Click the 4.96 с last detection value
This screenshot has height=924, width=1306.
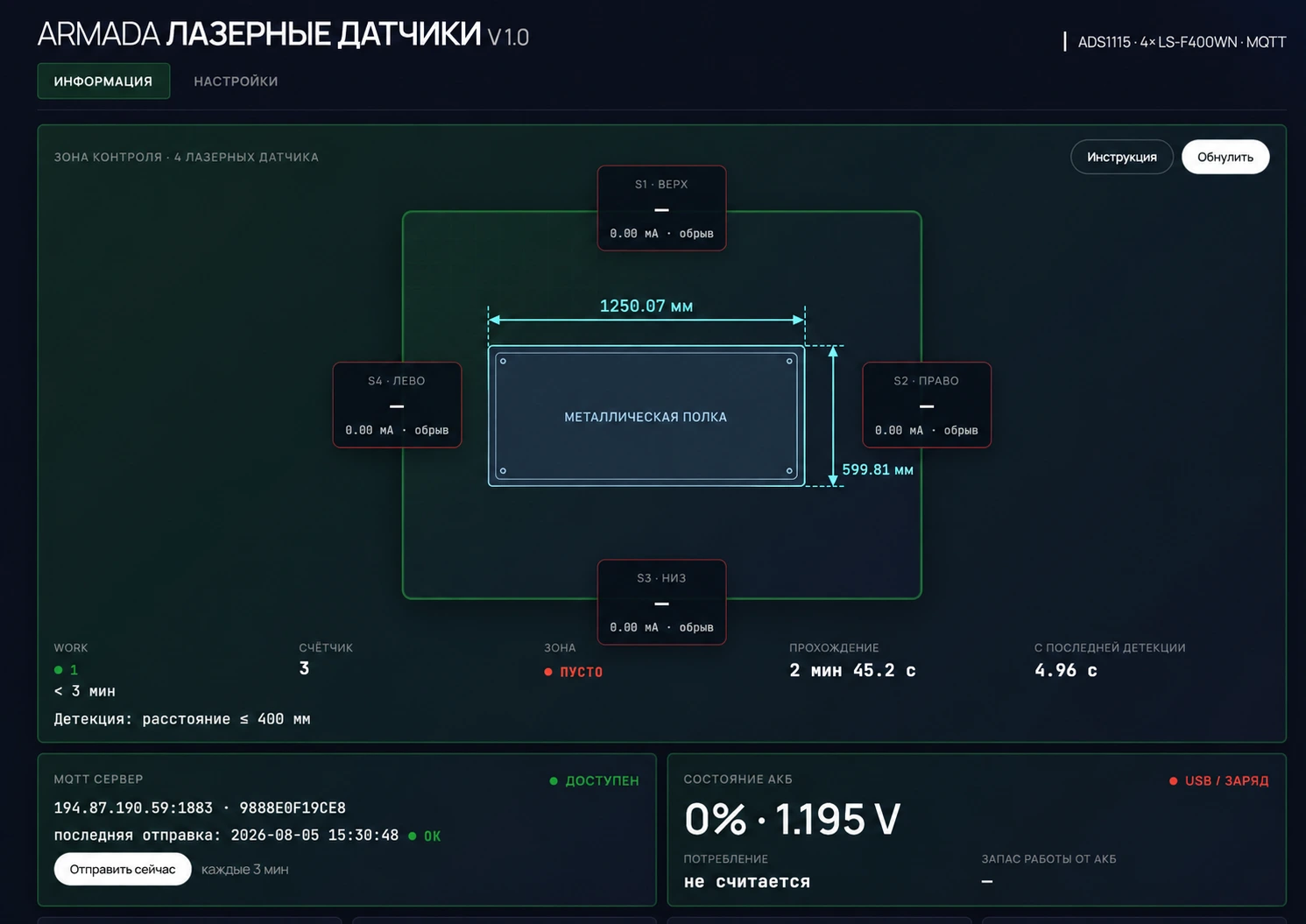click(x=1065, y=670)
